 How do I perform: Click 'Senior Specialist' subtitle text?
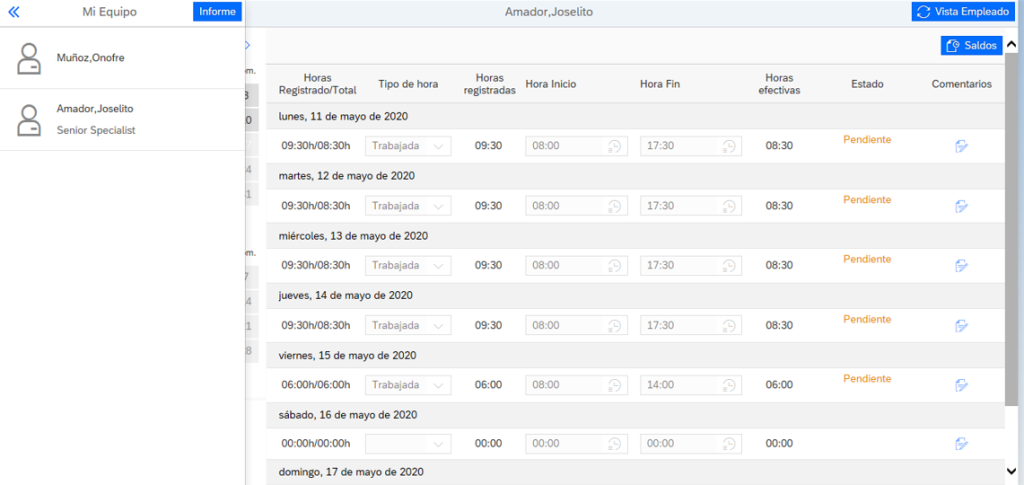(96, 131)
